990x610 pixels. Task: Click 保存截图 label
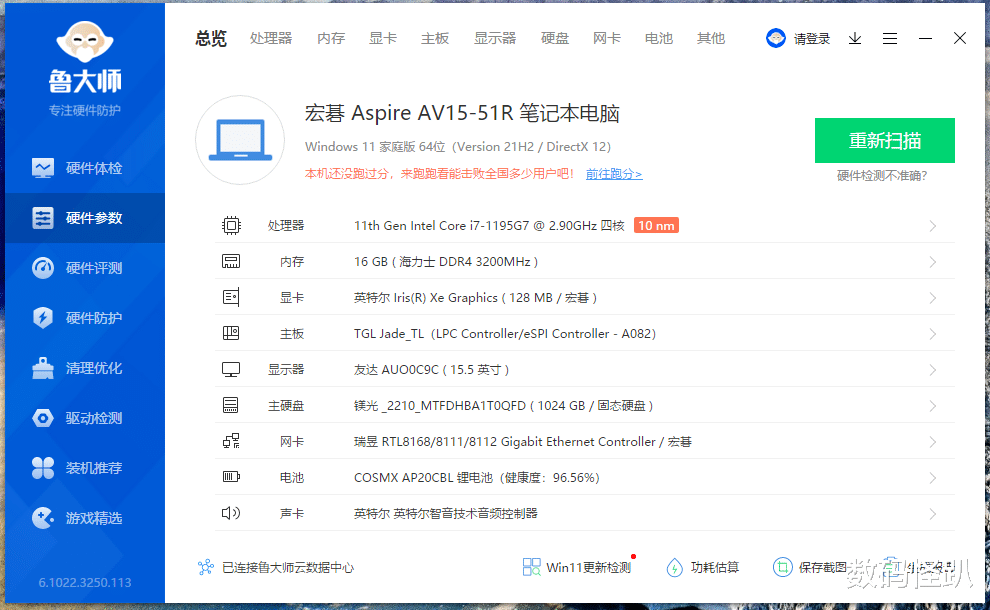coord(823,568)
